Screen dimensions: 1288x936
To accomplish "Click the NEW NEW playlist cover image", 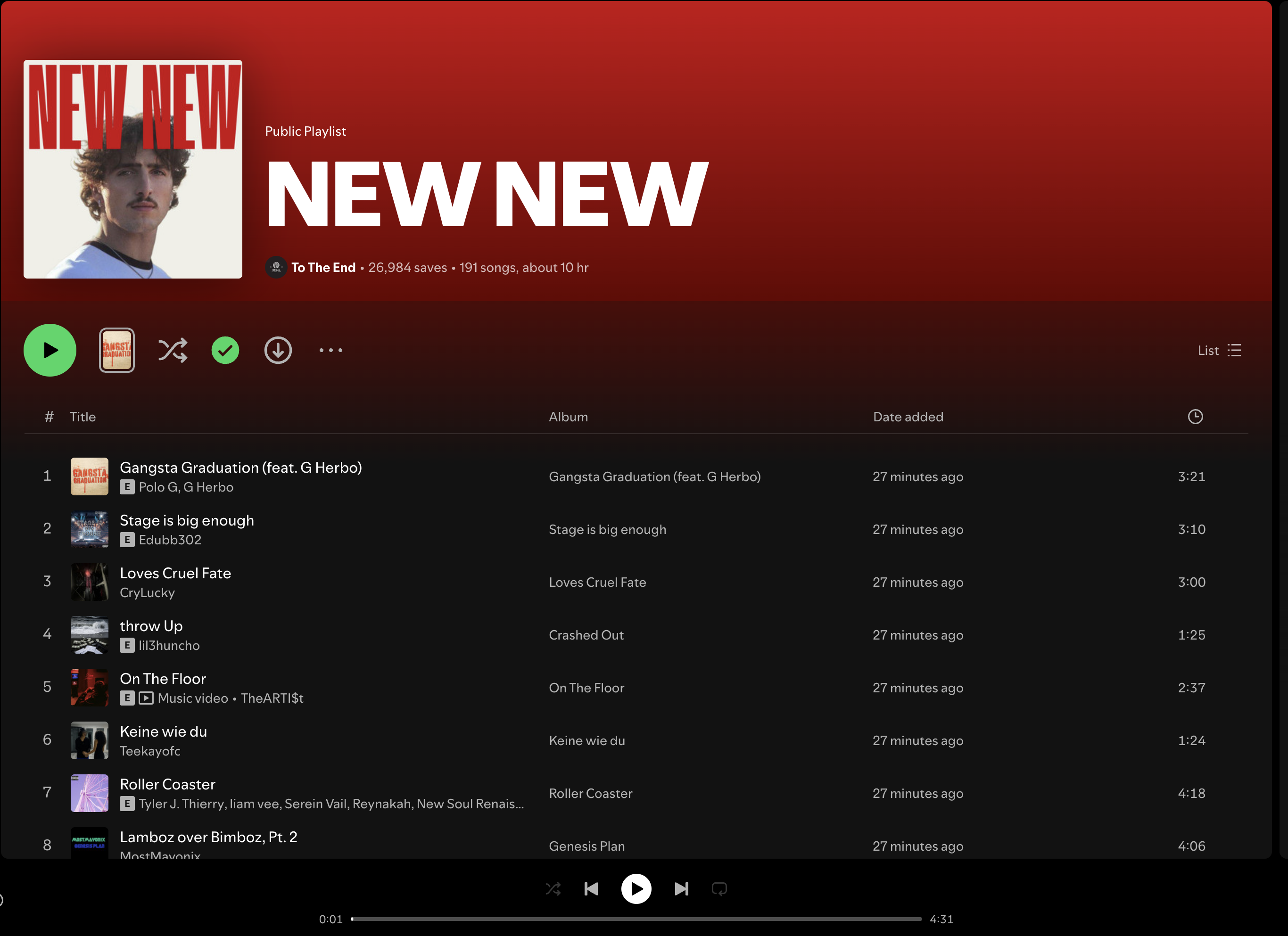I will [x=133, y=169].
